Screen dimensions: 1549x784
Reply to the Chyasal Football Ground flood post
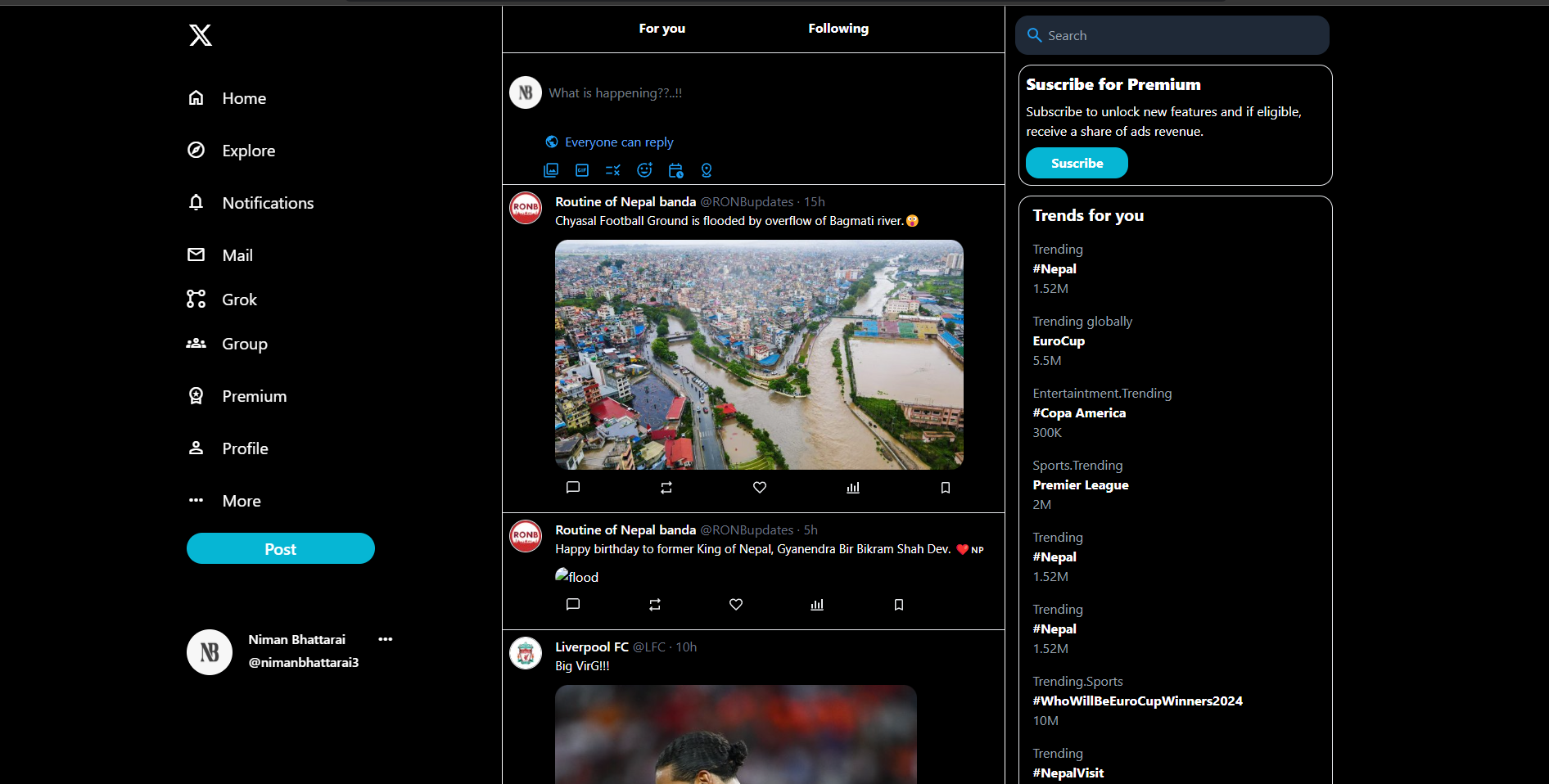[x=573, y=488]
